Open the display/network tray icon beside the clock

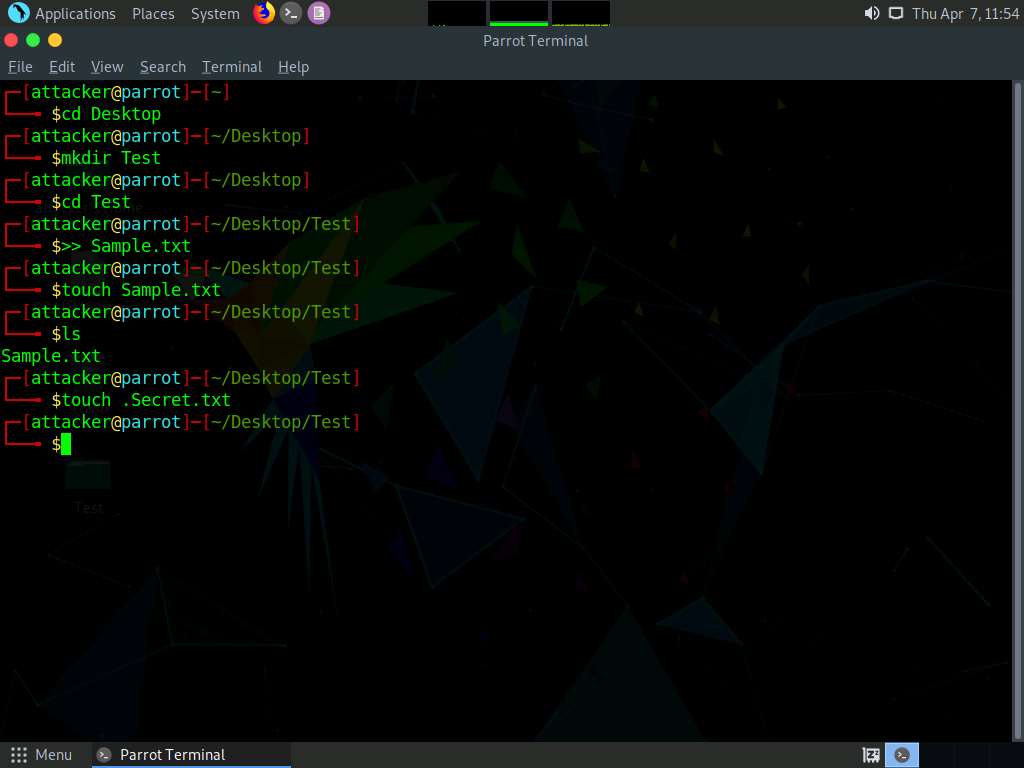point(895,13)
